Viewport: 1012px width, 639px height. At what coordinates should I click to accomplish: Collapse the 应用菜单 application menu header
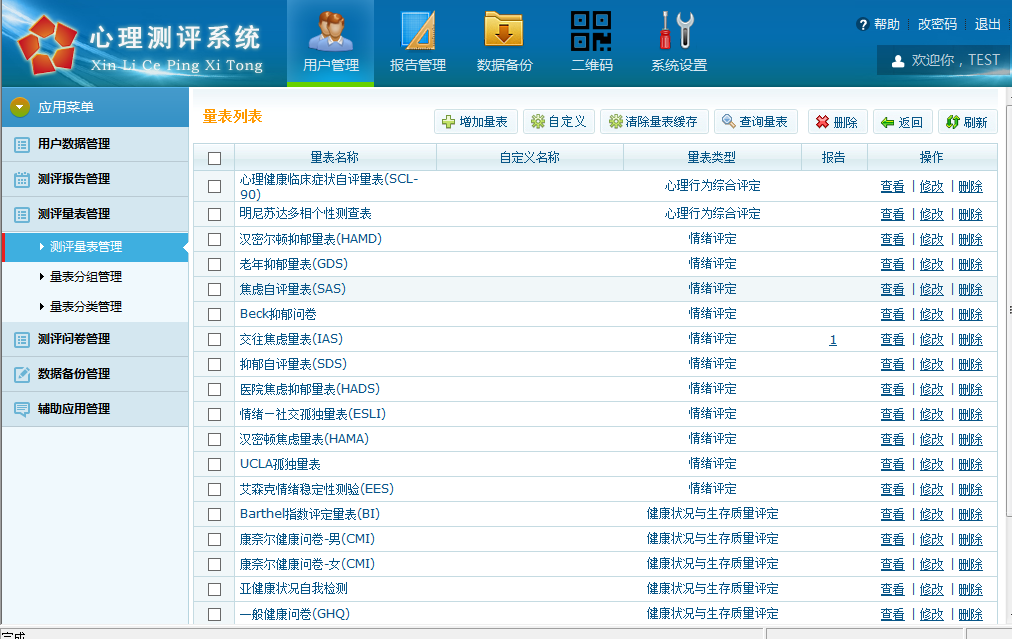(x=20, y=107)
